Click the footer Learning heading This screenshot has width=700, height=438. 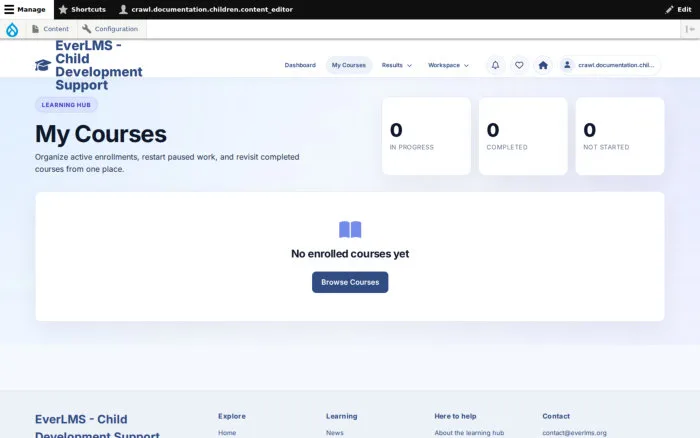tap(342, 416)
